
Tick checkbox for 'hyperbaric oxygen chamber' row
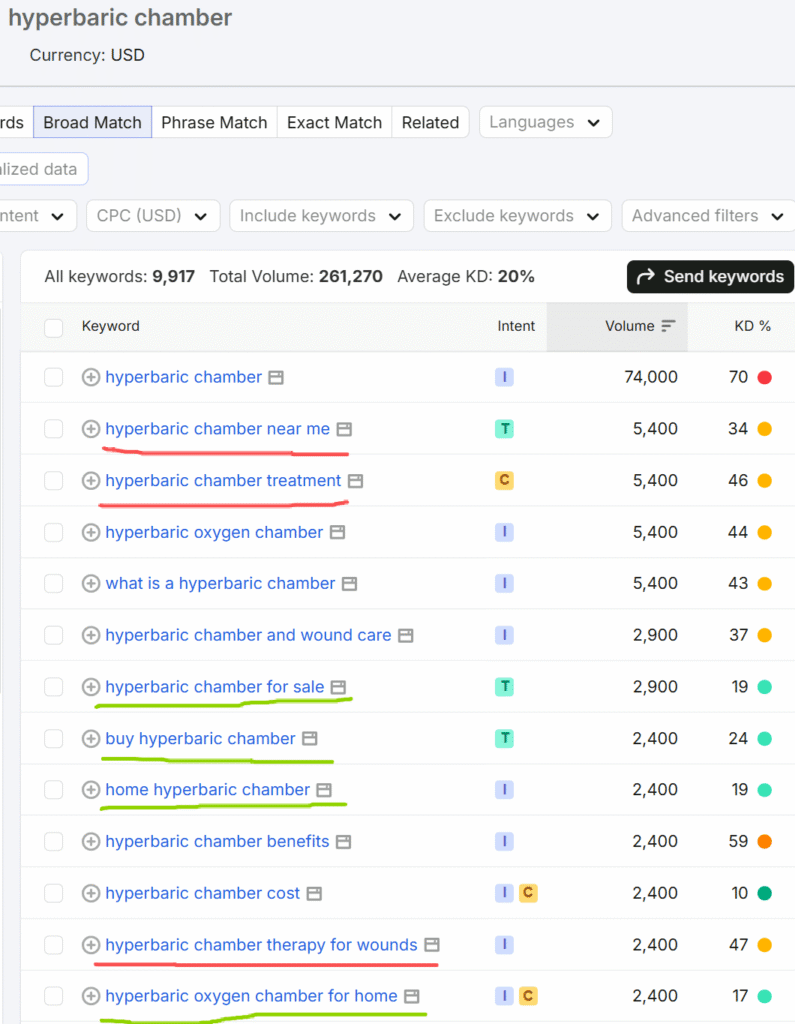[54, 532]
